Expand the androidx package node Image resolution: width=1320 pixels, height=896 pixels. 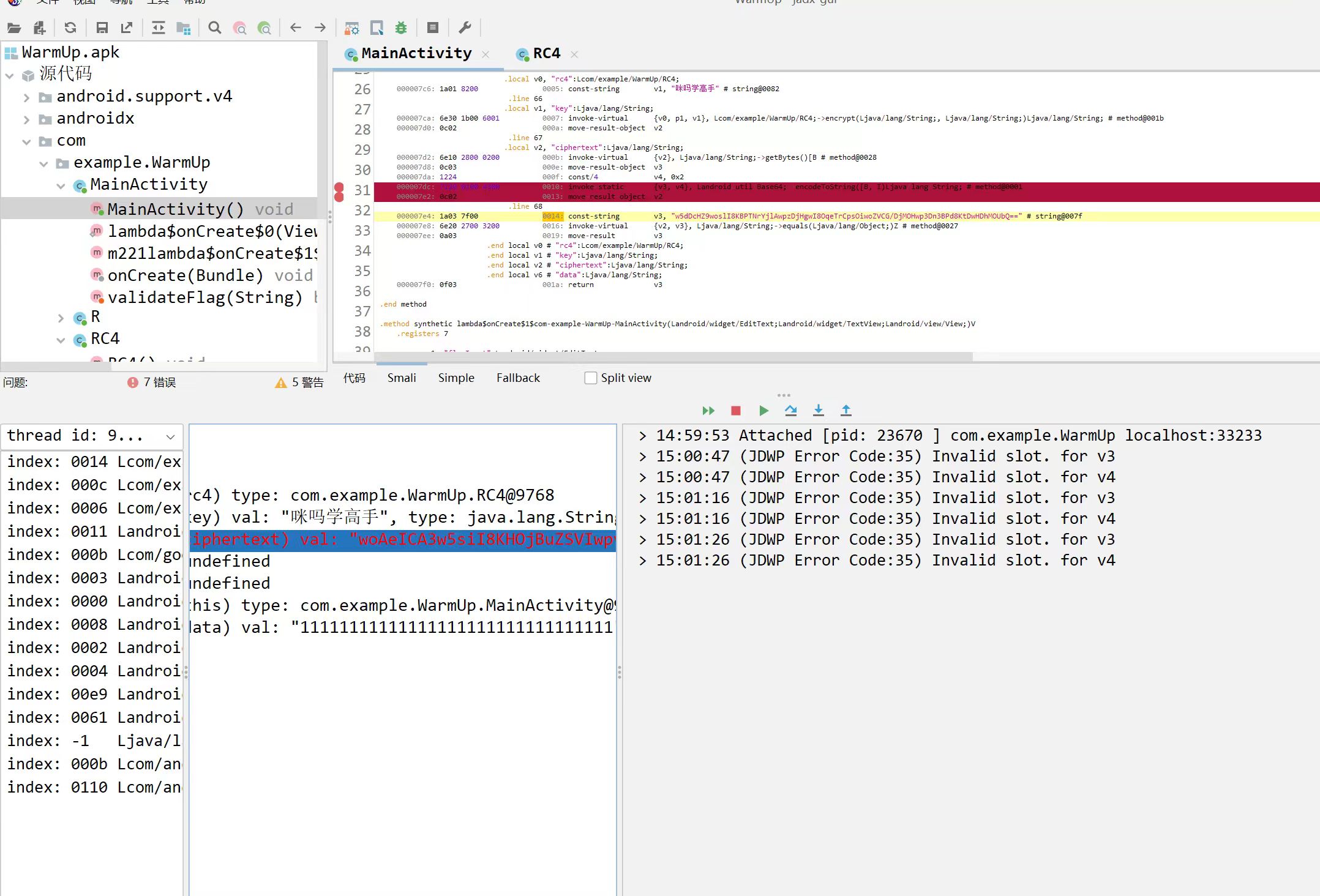(26, 119)
